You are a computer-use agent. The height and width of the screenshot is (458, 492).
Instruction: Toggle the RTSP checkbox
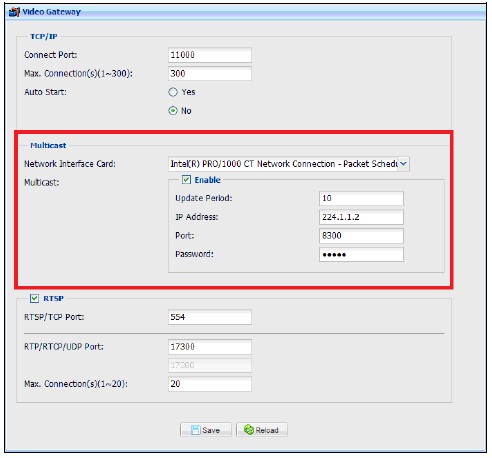click(34, 298)
